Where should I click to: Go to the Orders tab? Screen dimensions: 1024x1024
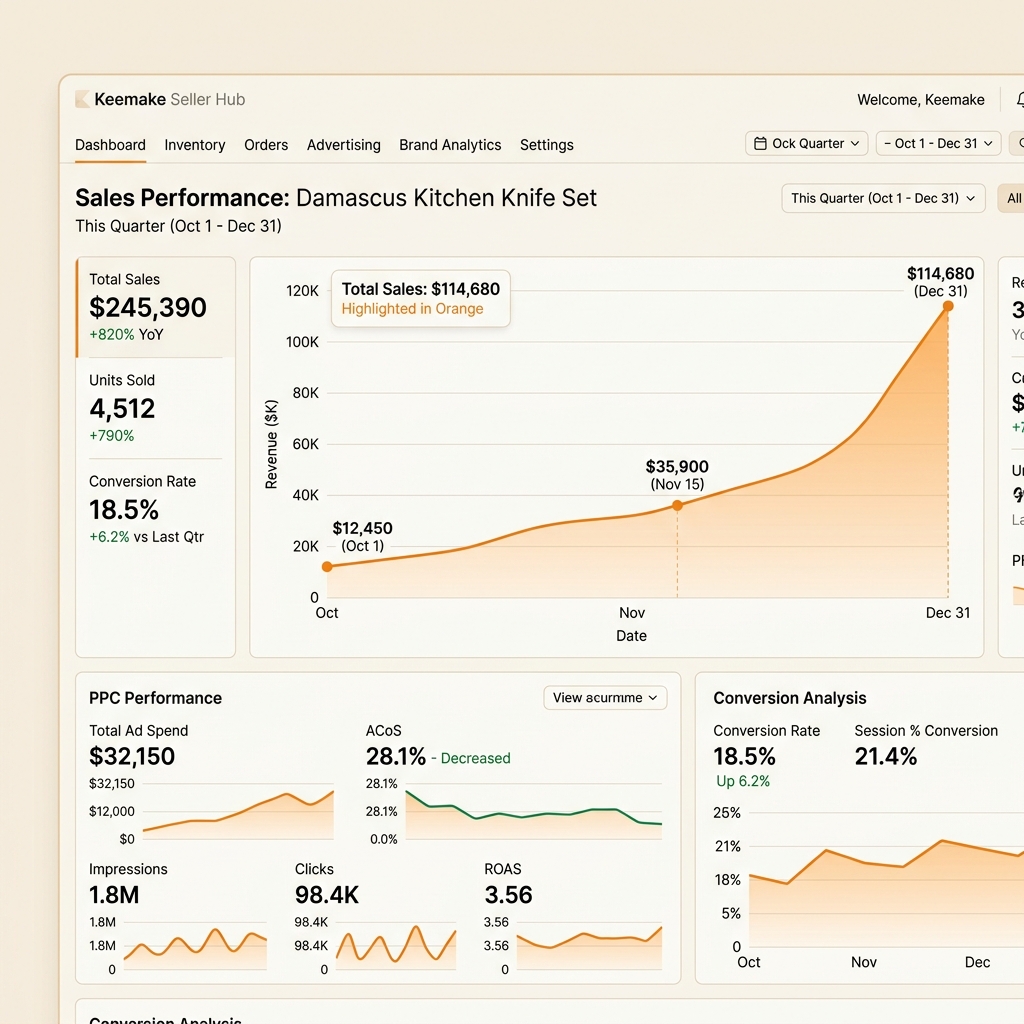click(x=266, y=145)
